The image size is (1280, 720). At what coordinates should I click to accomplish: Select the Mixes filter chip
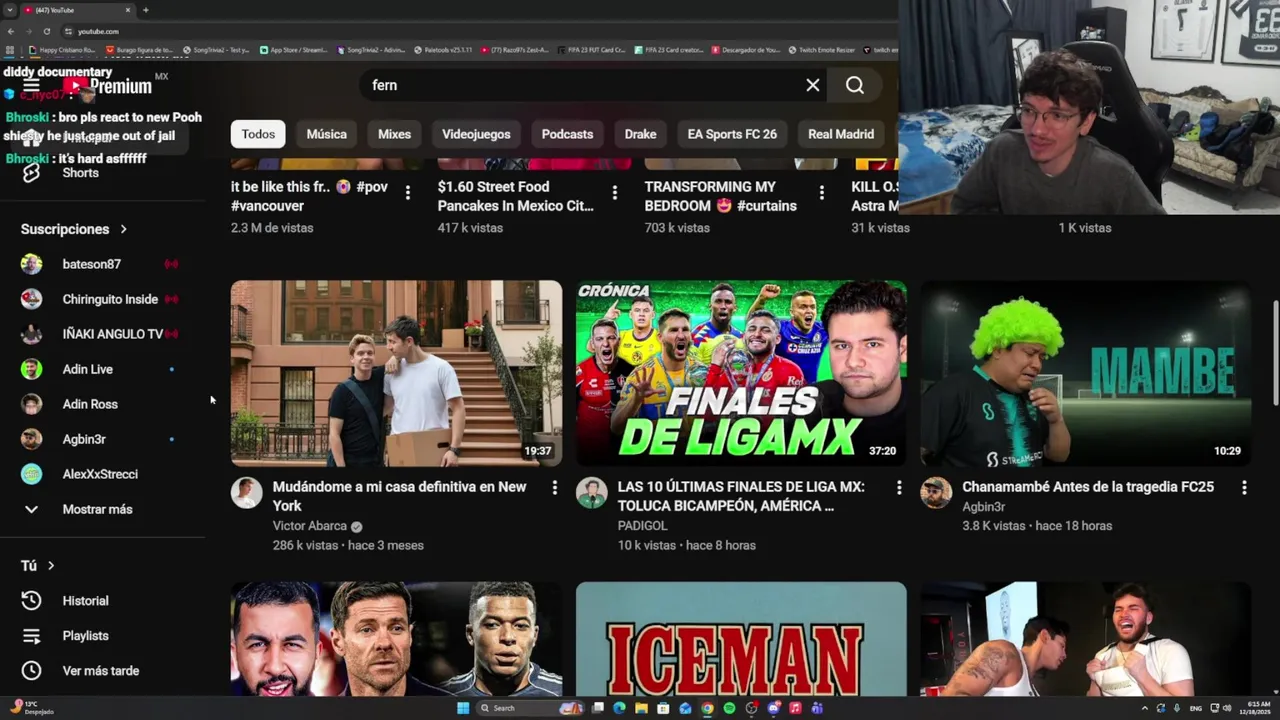pos(394,134)
